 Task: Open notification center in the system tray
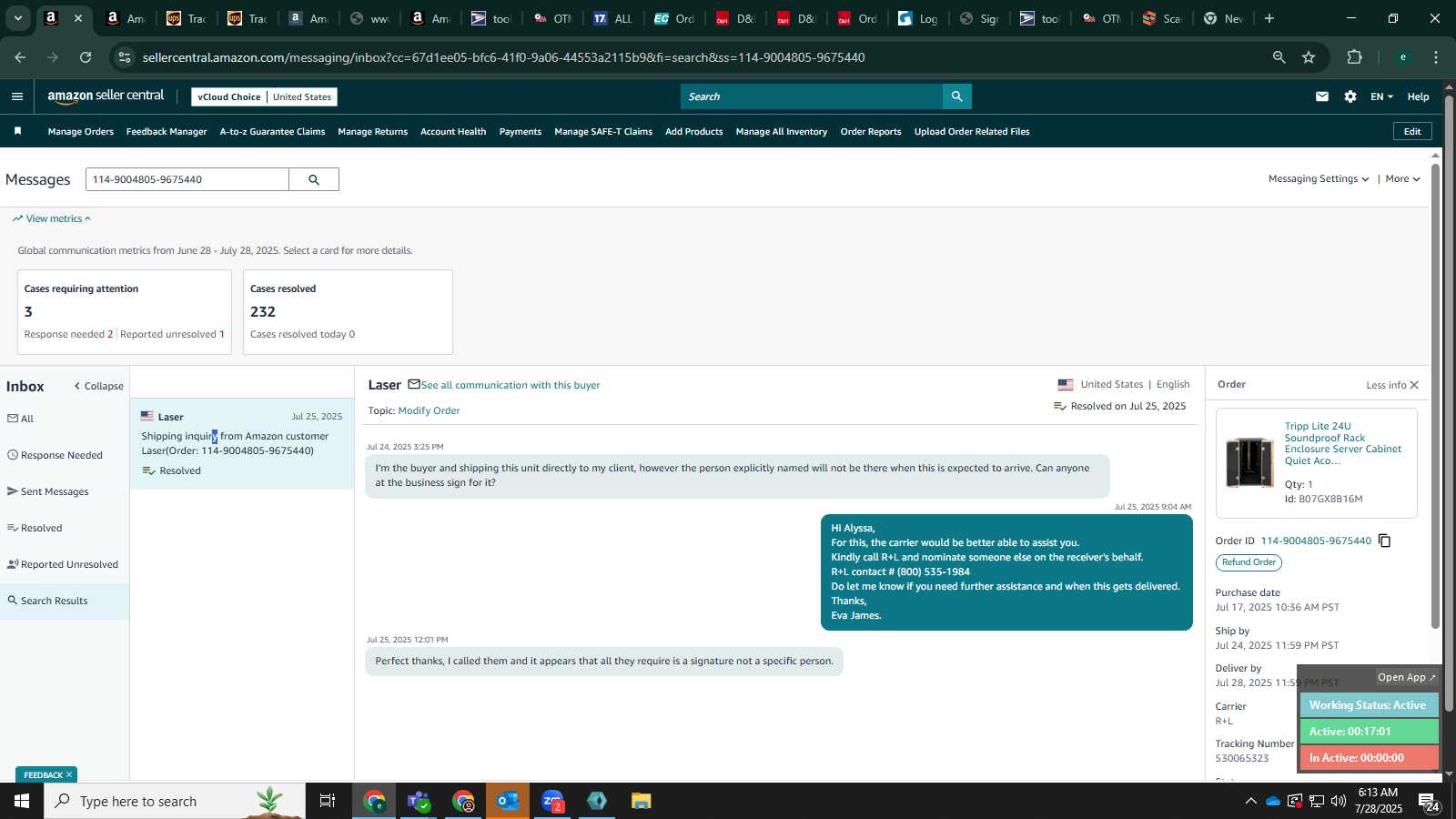(x=1429, y=802)
